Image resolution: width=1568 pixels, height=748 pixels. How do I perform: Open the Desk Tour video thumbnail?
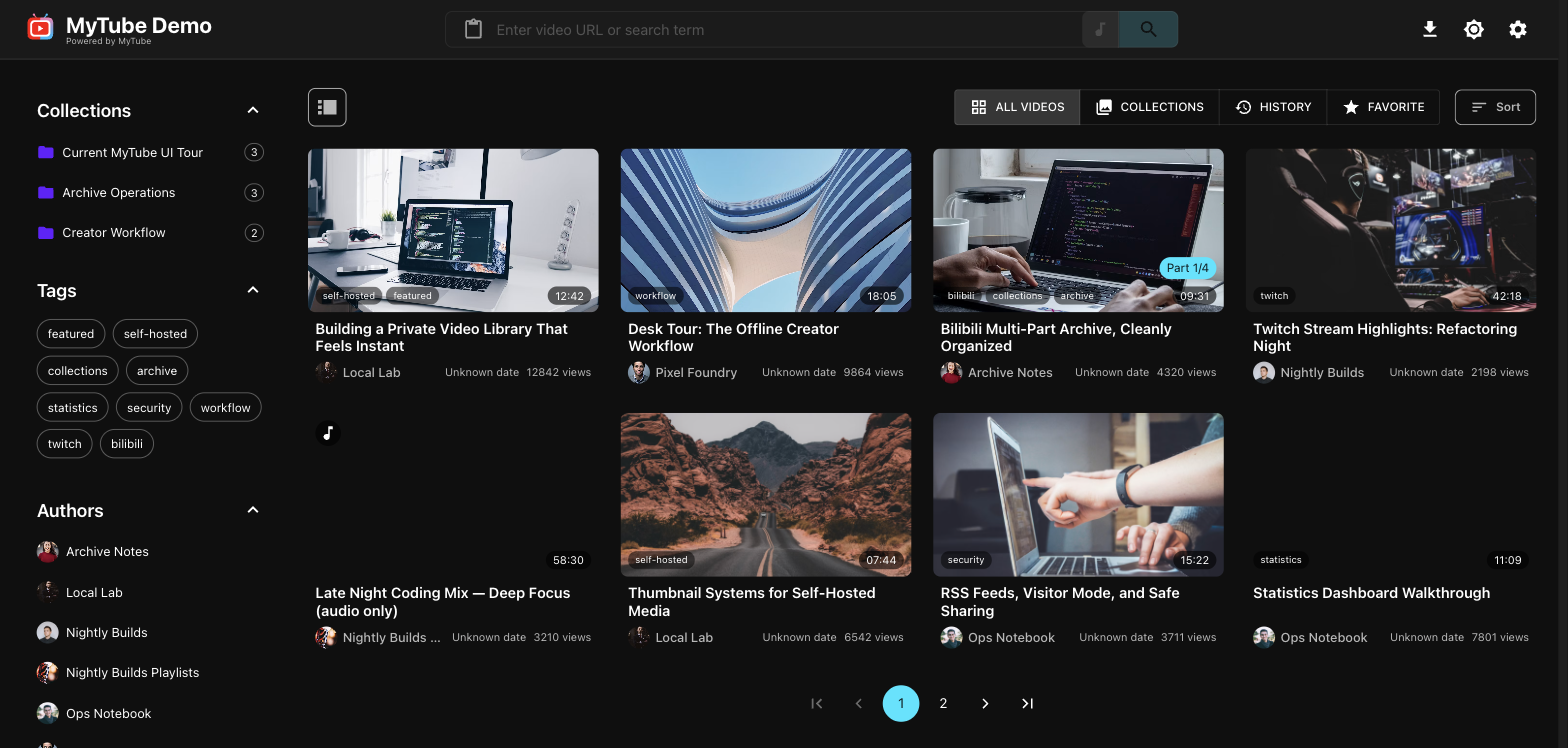pyautogui.click(x=766, y=230)
